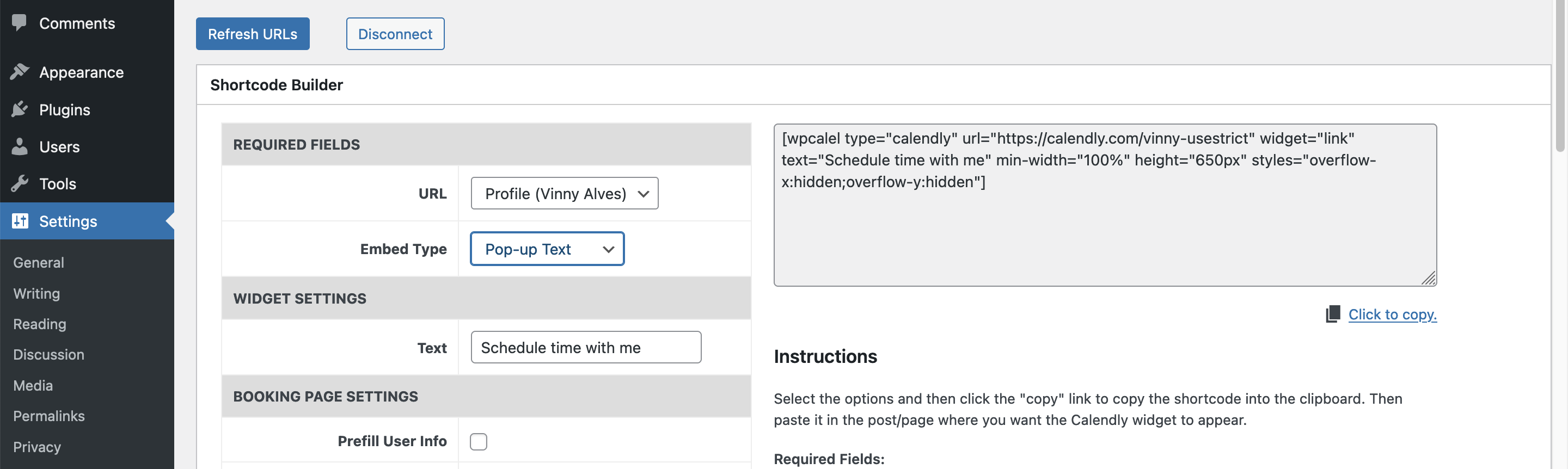The width and height of the screenshot is (1568, 469).
Task: Go to the Writing settings page
Action: [36, 293]
